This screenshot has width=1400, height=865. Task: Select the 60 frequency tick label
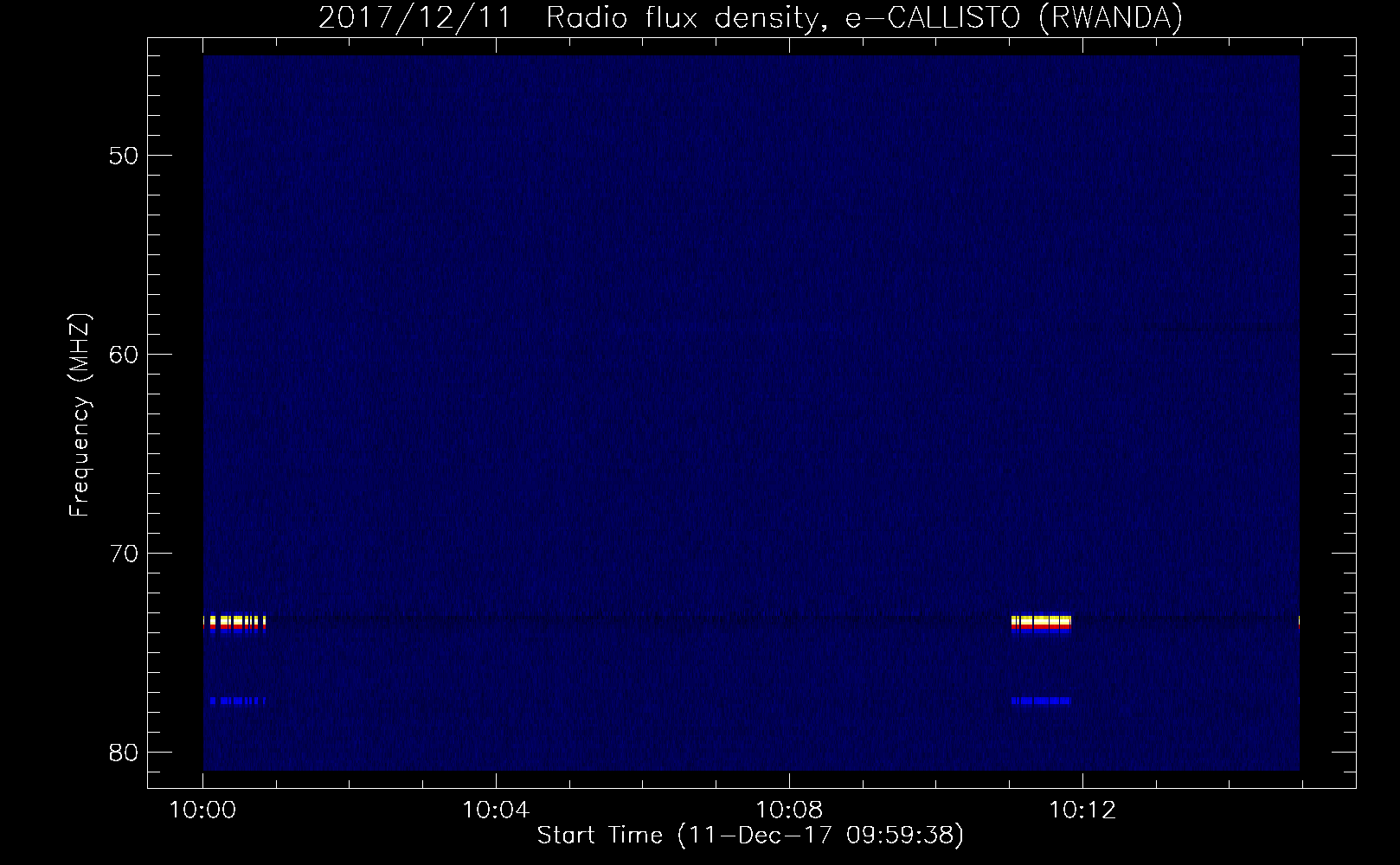click(x=125, y=355)
